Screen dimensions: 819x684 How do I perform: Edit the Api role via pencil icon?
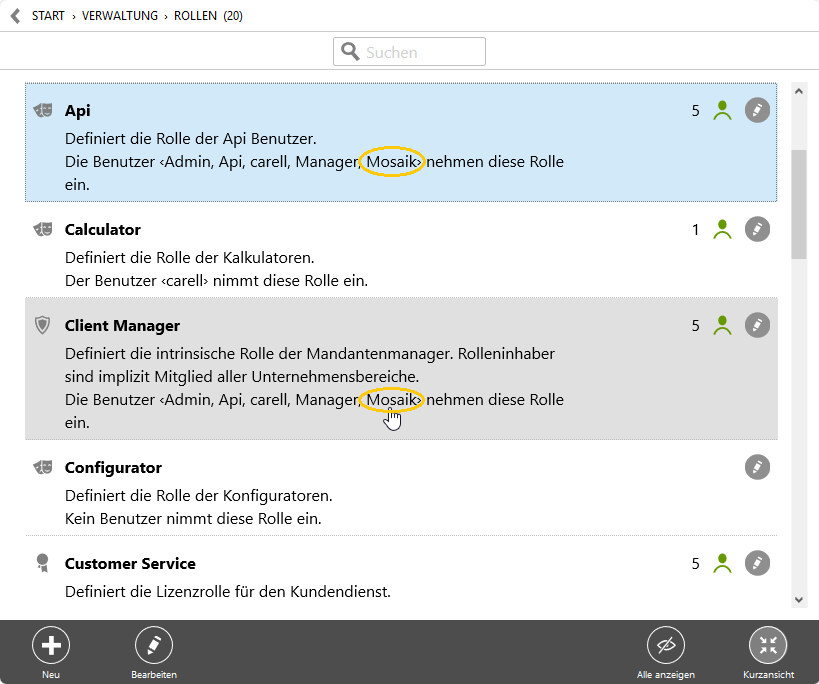pyautogui.click(x=758, y=110)
